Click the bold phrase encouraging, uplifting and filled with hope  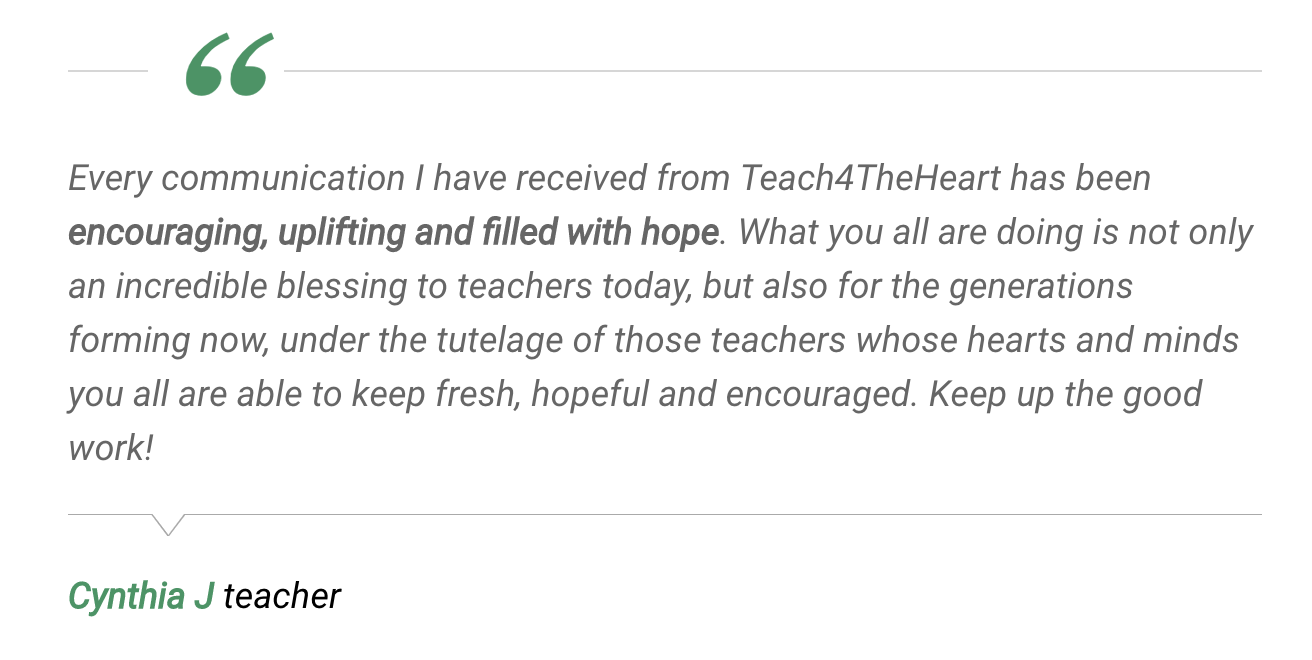393,233
